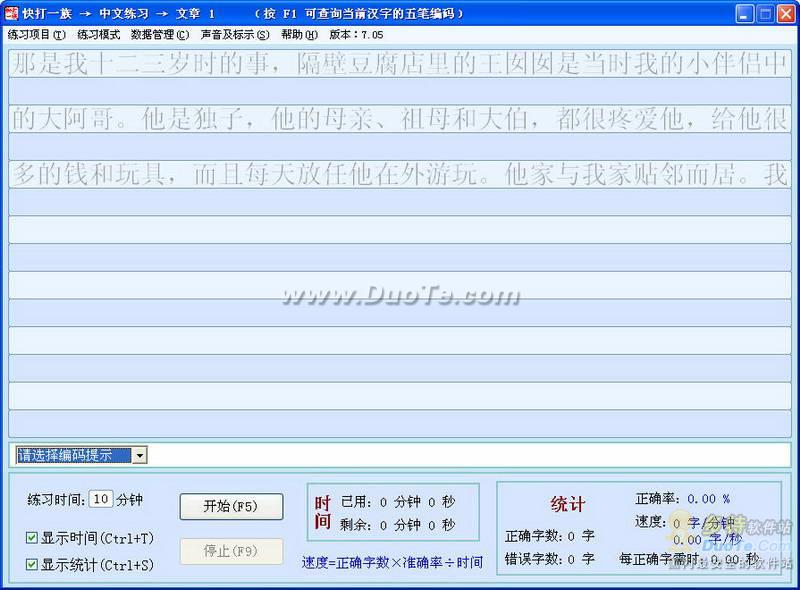This screenshot has height=590, width=800.
Task: Close the 快打一族 window
Action: pyautogui.click(x=786, y=14)
